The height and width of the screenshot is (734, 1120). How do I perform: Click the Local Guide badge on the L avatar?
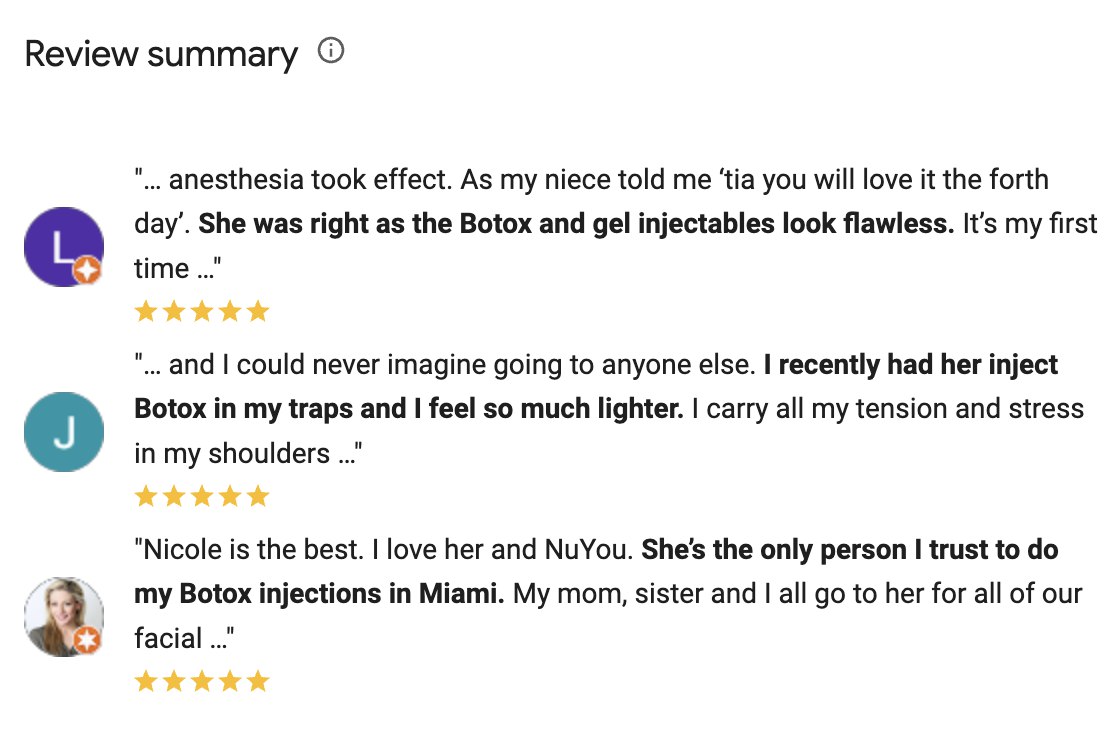[x=85, y=268]
